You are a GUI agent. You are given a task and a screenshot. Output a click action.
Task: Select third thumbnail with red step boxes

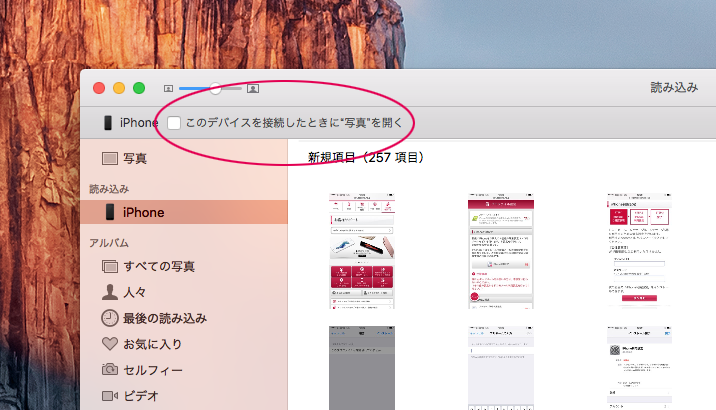[639, 251]
